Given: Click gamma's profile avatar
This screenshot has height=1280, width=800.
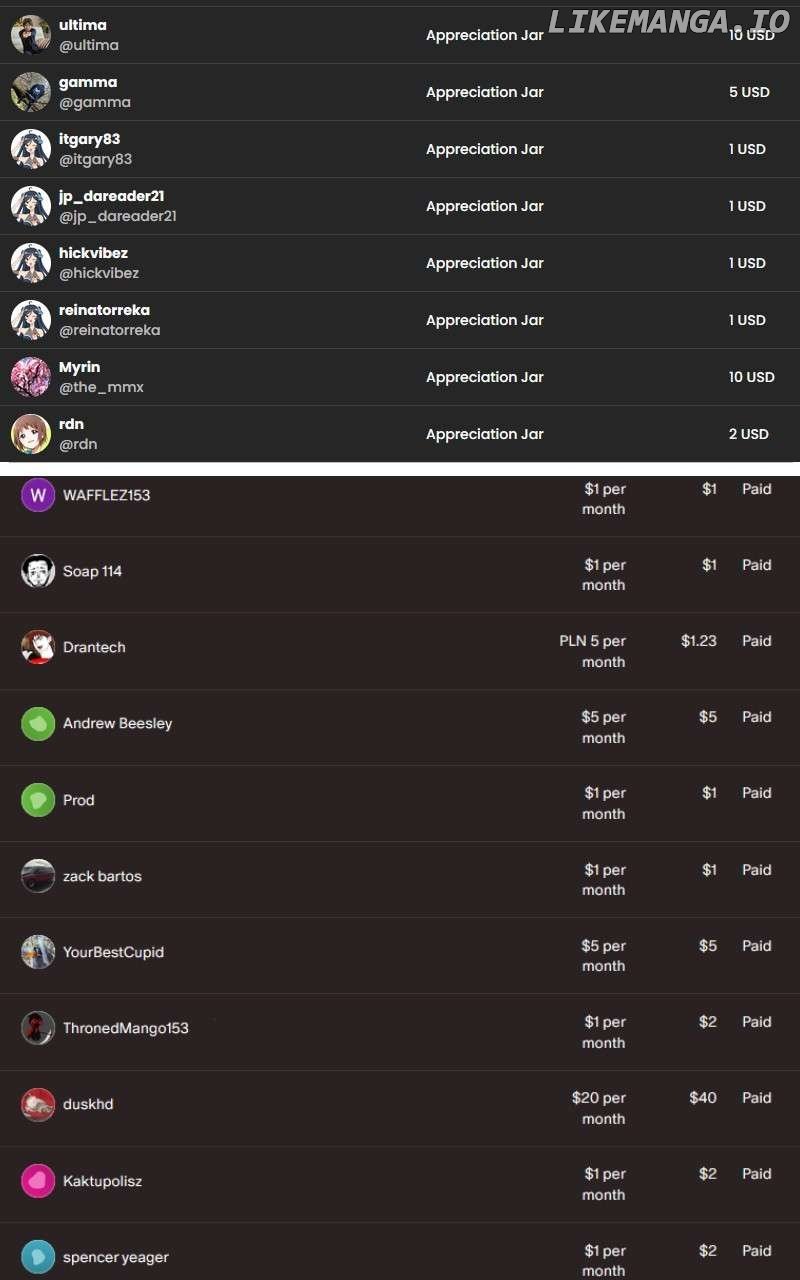Looking at the screenshot, I should [x=31, y=92].
